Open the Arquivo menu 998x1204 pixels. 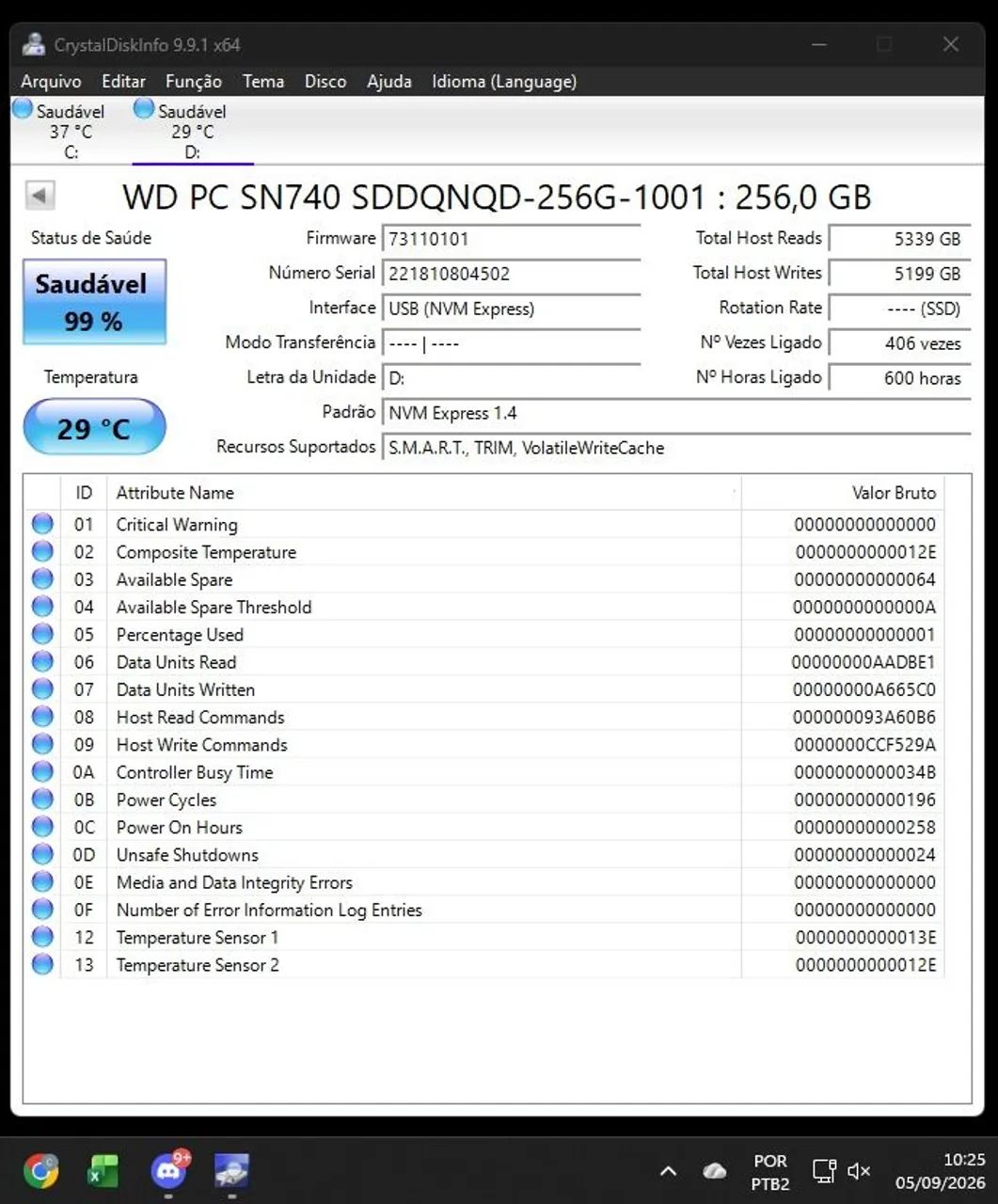[x=51, y=81]
